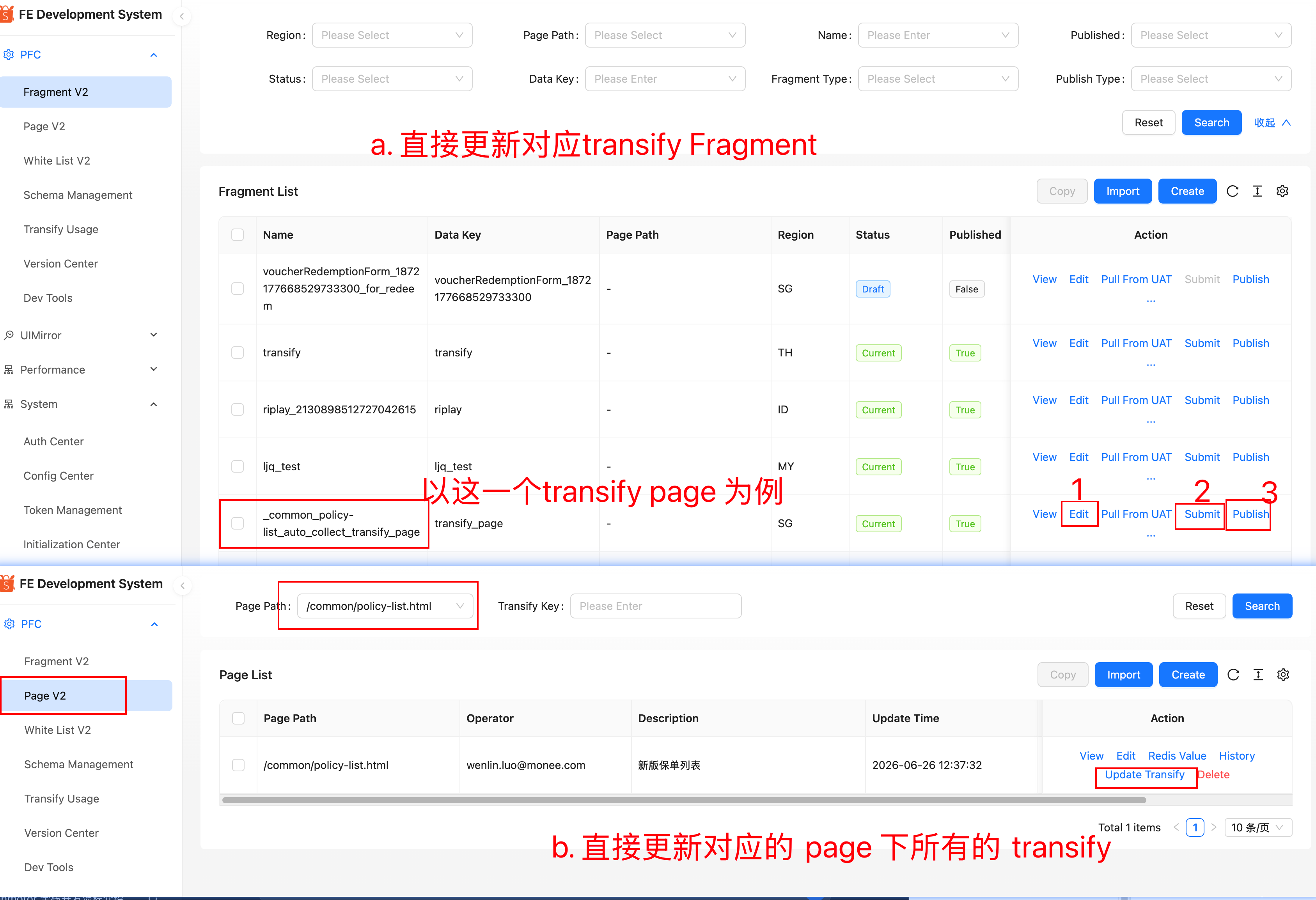Collapse sidebar using top panel's arrow toggle
This screenshot has height=900, width=1316.
(182, 16)
